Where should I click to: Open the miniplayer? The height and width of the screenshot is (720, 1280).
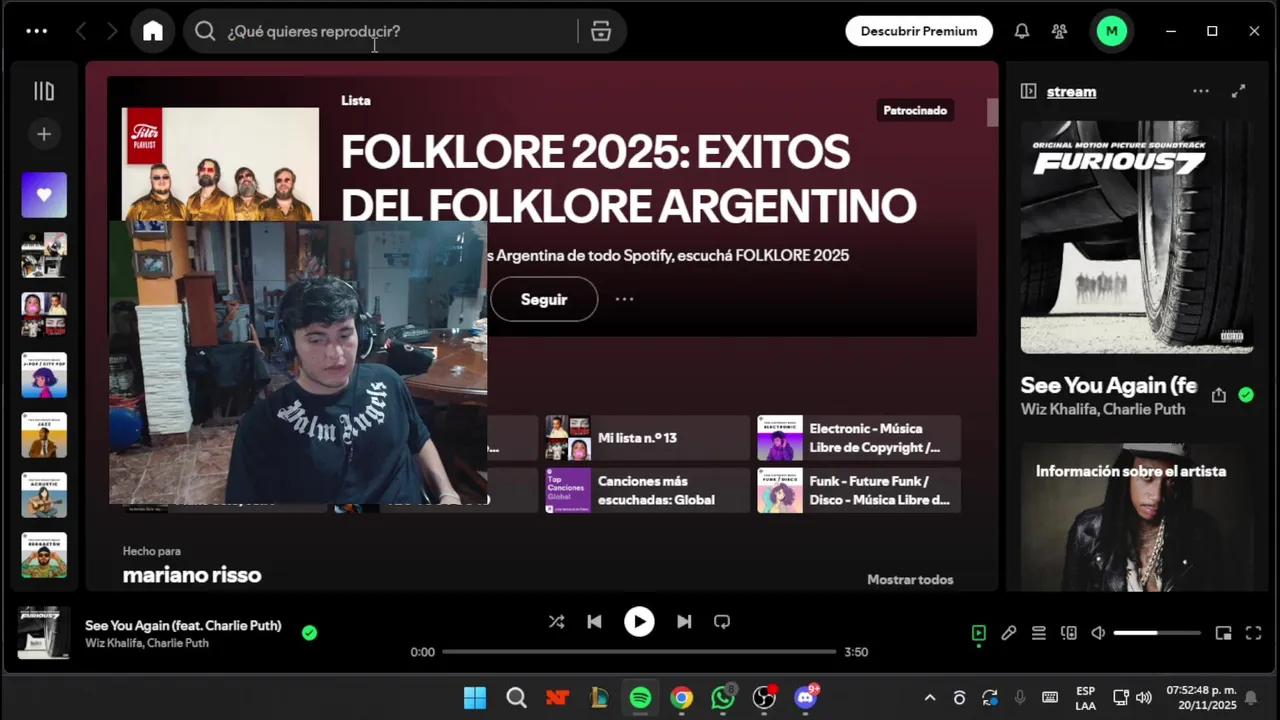click(x=1223, y=633)
